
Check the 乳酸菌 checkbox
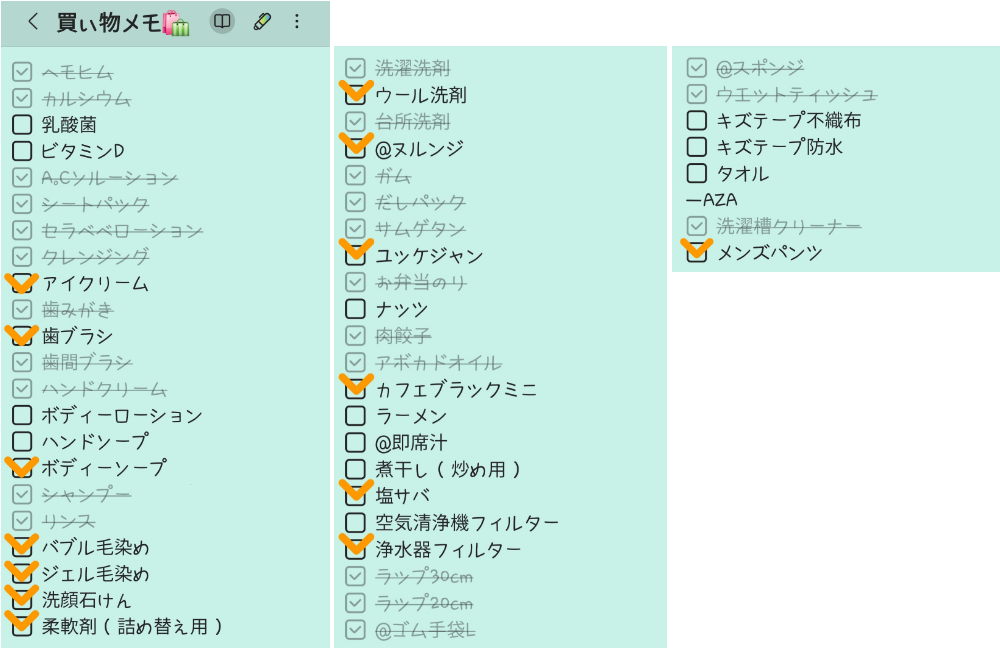tap(22, 125)
